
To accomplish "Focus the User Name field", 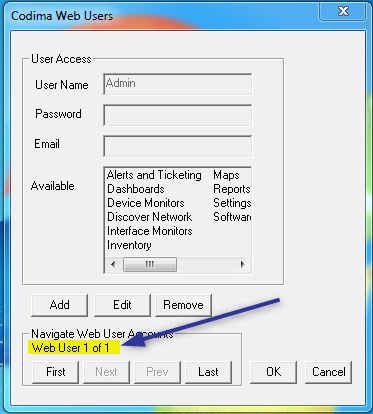I will [178, 84].
